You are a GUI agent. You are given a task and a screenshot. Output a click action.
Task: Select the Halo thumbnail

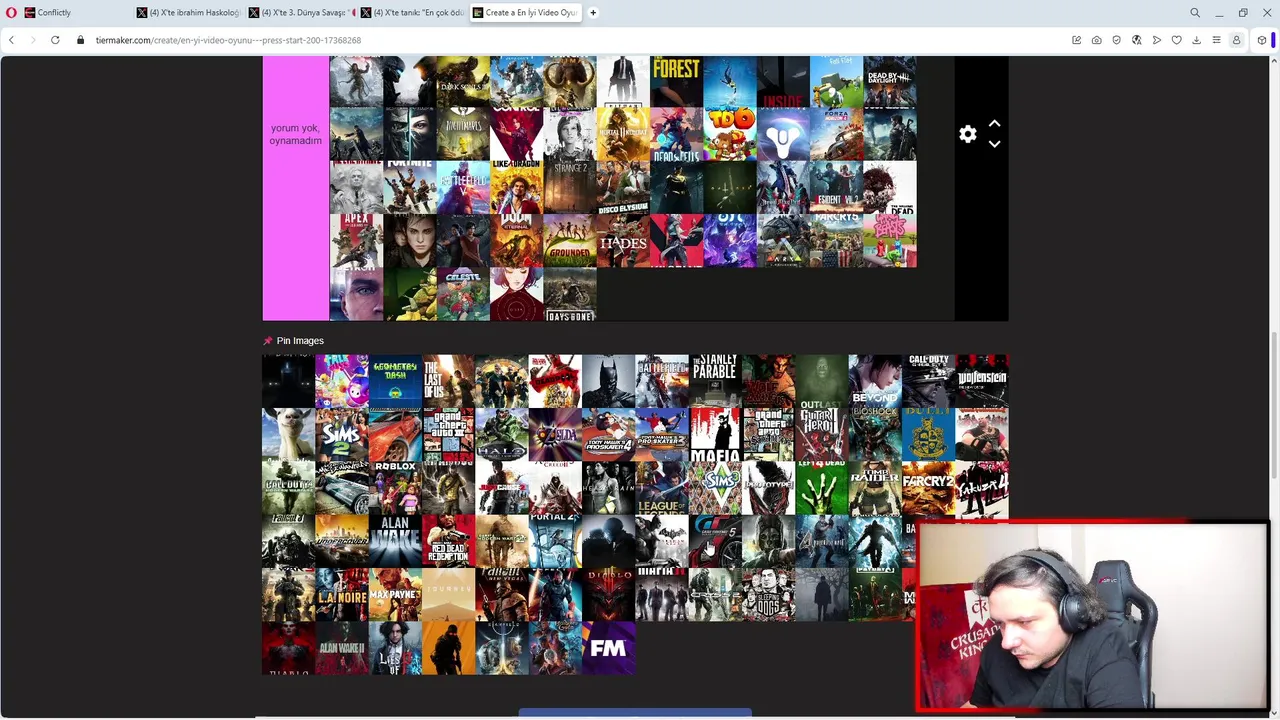click(502, 435)
